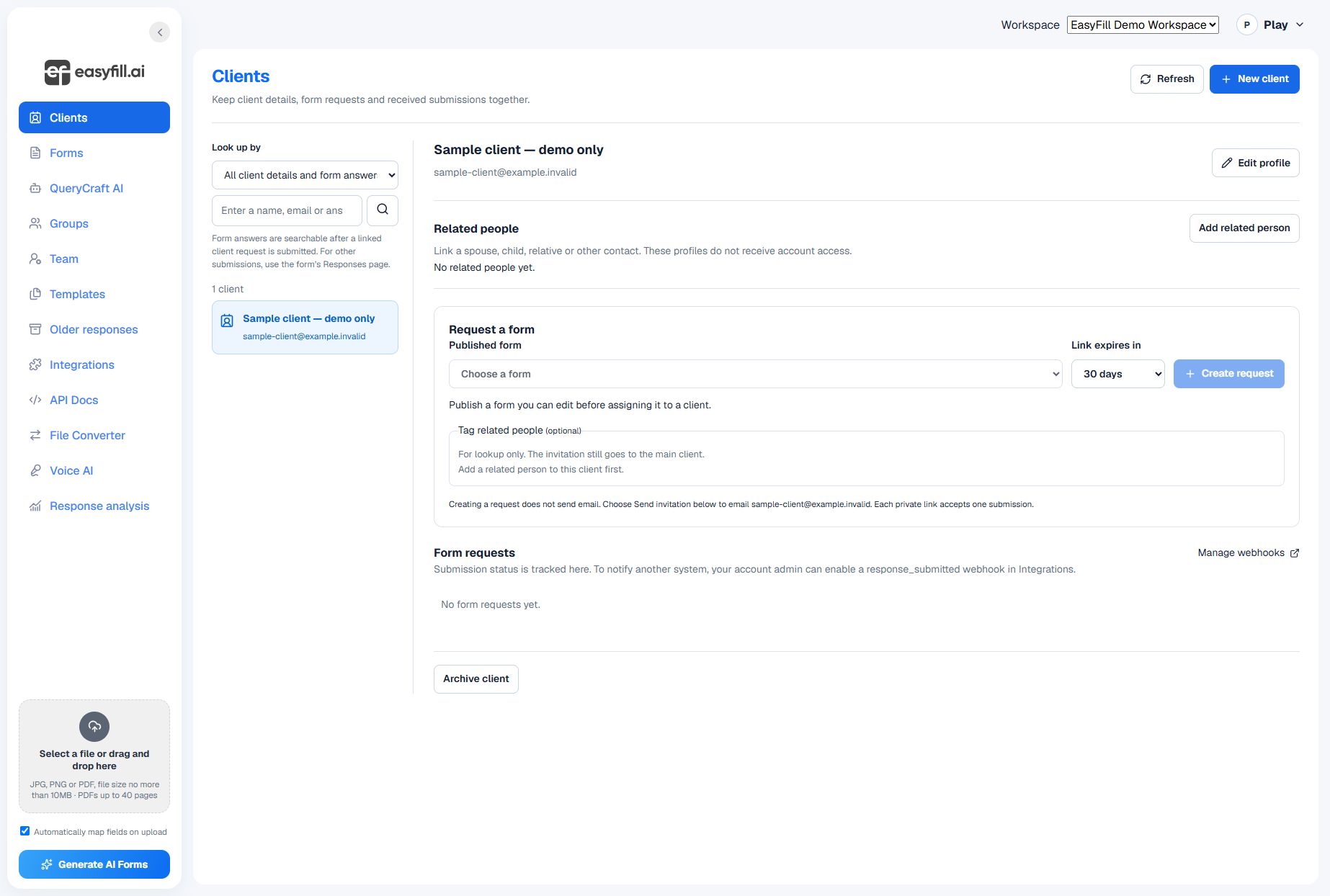The height and width of the screenshot is (896, 1330).
Task: Click the Refresh button
Action: (x=1166, y=79)
